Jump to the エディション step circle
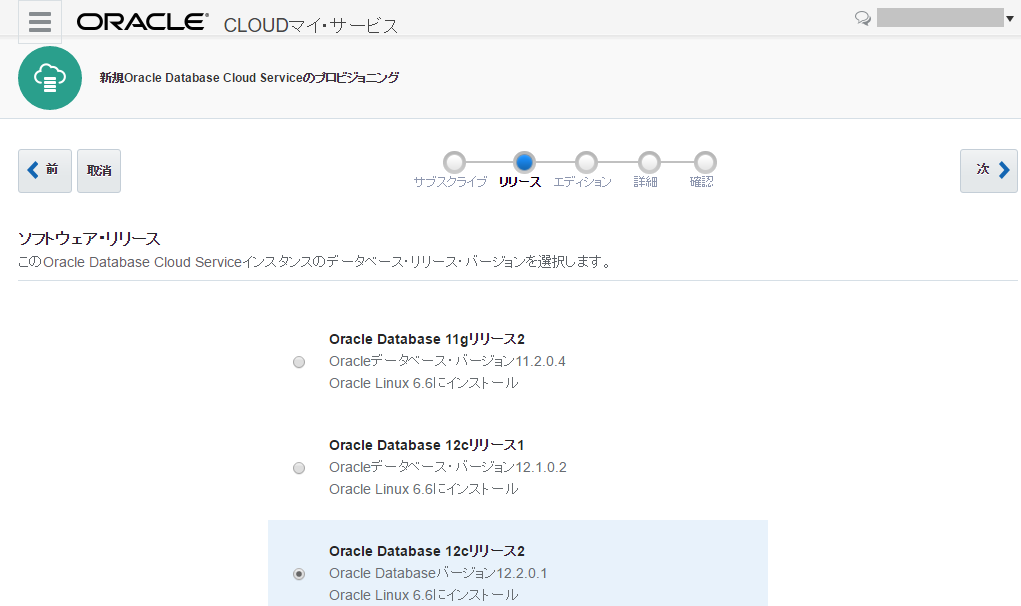 (586, 162)
